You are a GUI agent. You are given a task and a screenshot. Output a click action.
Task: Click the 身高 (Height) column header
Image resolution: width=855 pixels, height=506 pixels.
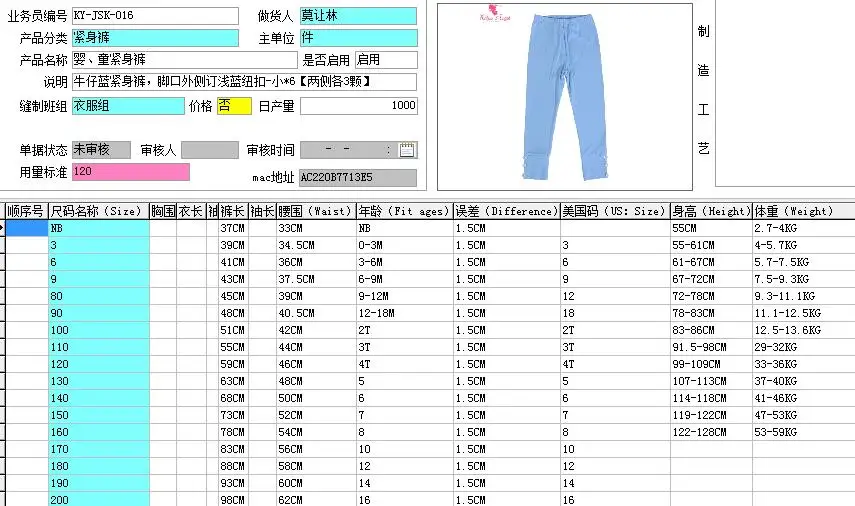pos(711,211)
